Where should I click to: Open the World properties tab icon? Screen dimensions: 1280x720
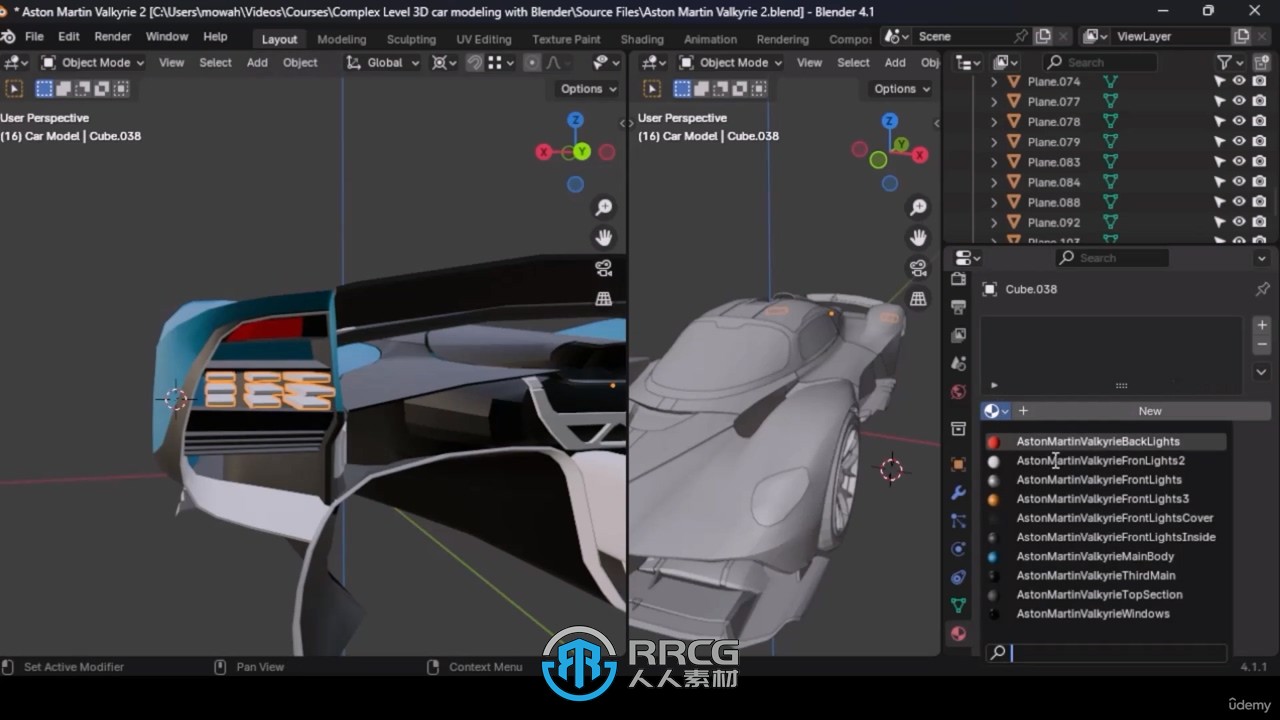[959, 391]
